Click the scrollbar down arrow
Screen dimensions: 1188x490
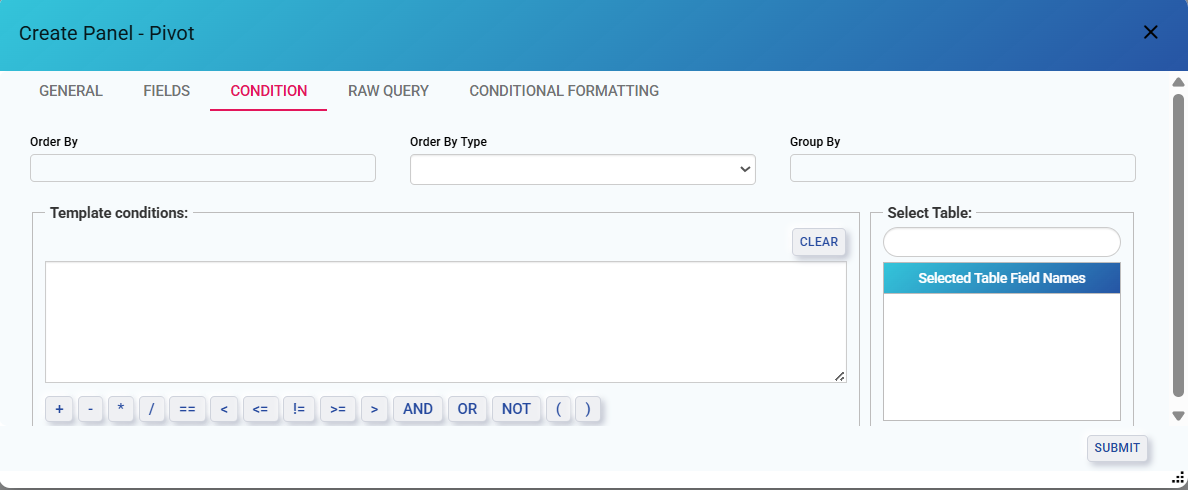(x=1178, y=416)
